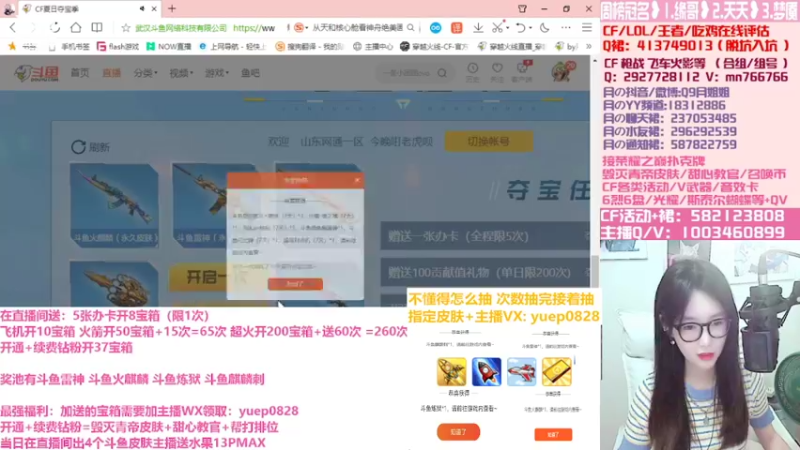Click the search magnifier in the browser search box
This screenshot has width=800, height=450.
tap(411, 28)
